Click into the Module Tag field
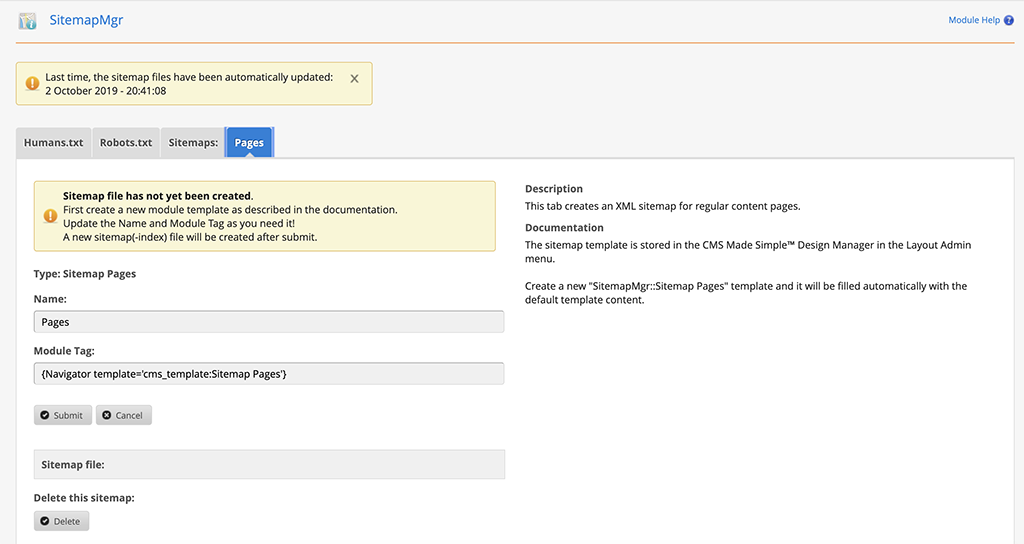 coord(268,373)
